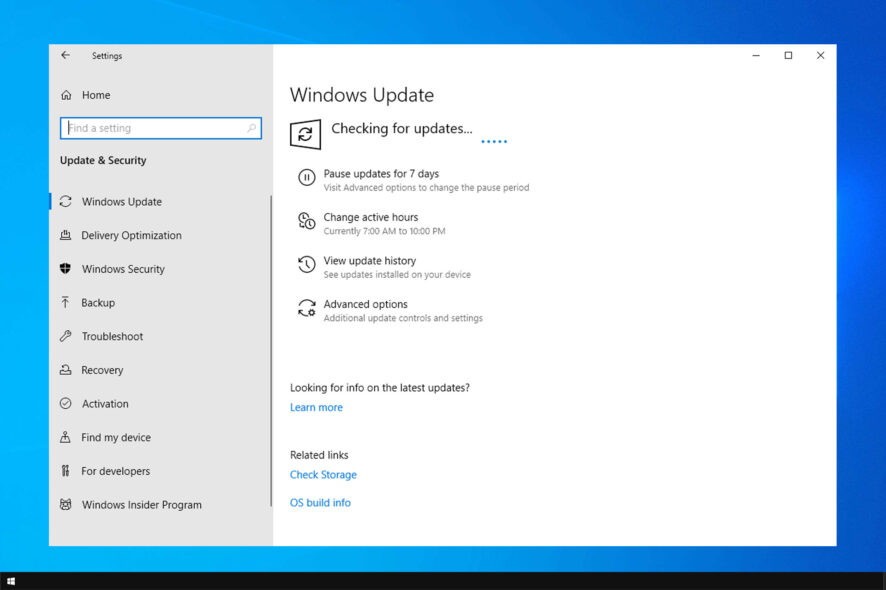The width and height of the screenshot is (886, 590).
Task: Click 'Visit Advanced options to change the pause period'
Action: click(x=426, y=188)
